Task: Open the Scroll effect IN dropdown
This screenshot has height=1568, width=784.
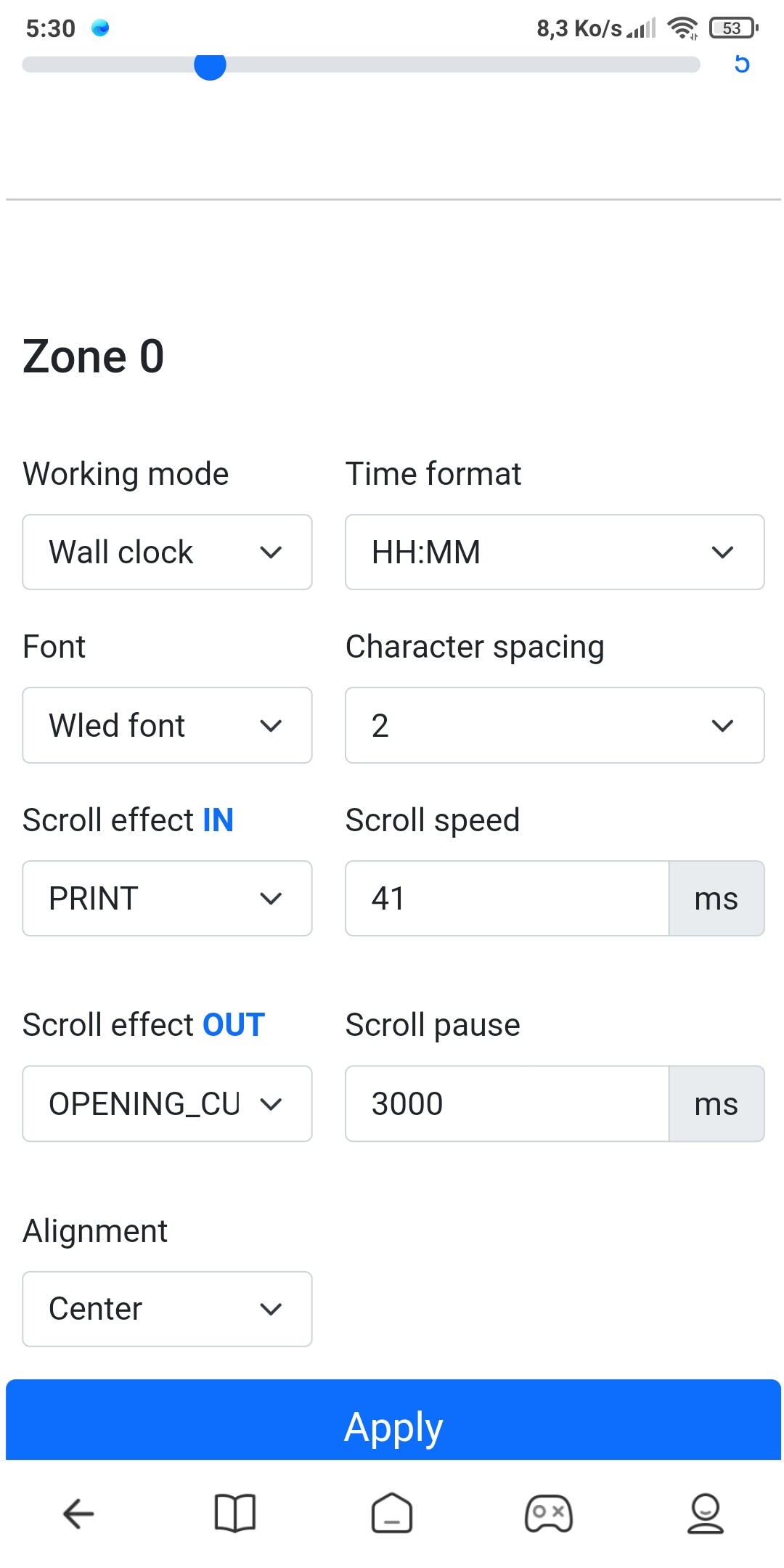Action: click(167, 899)
